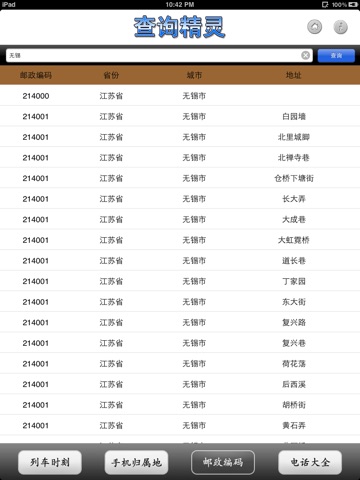Select the 复兴巷 address row
This screenshot has width=360, height=480.
click(x=180, y=343)
